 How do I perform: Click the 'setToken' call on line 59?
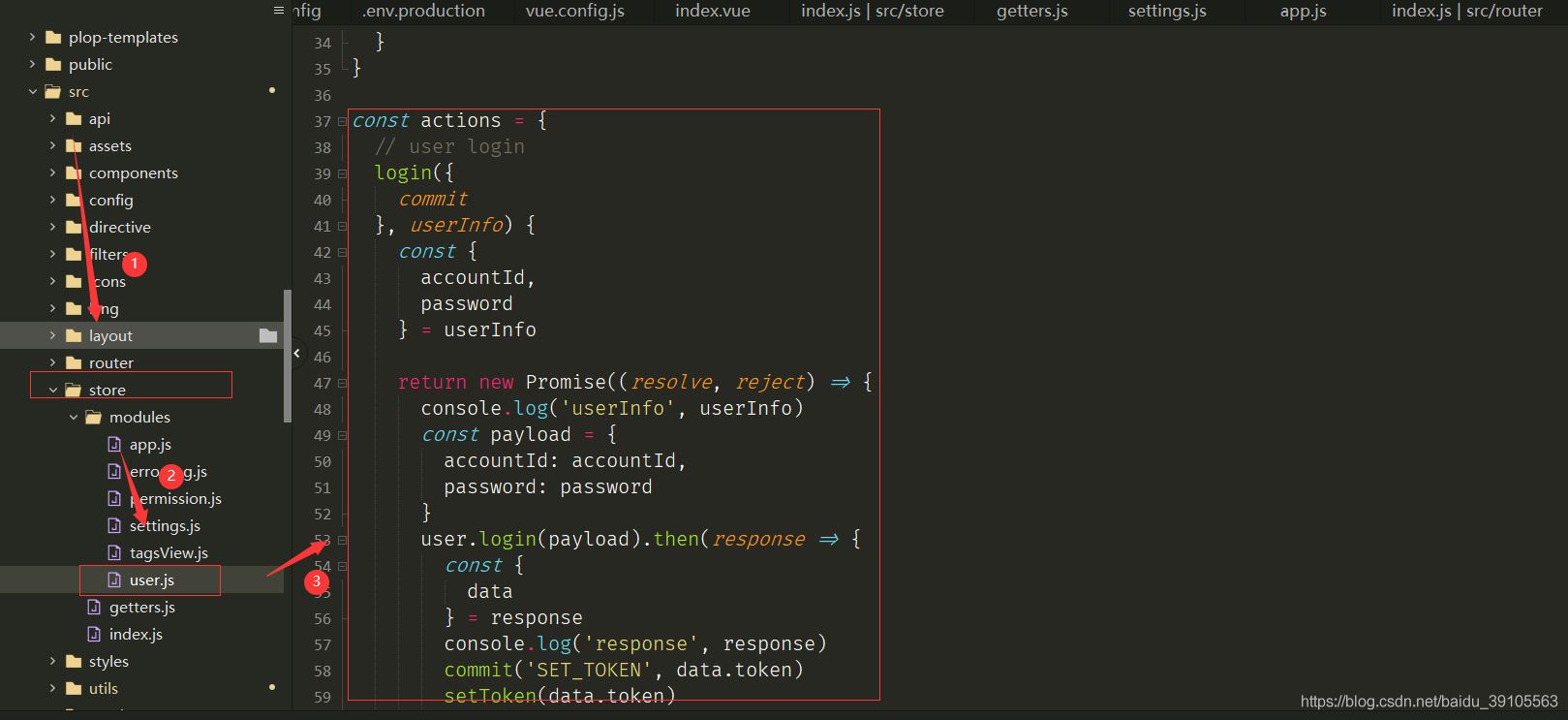pyautogui.click(x=491, y=697)
